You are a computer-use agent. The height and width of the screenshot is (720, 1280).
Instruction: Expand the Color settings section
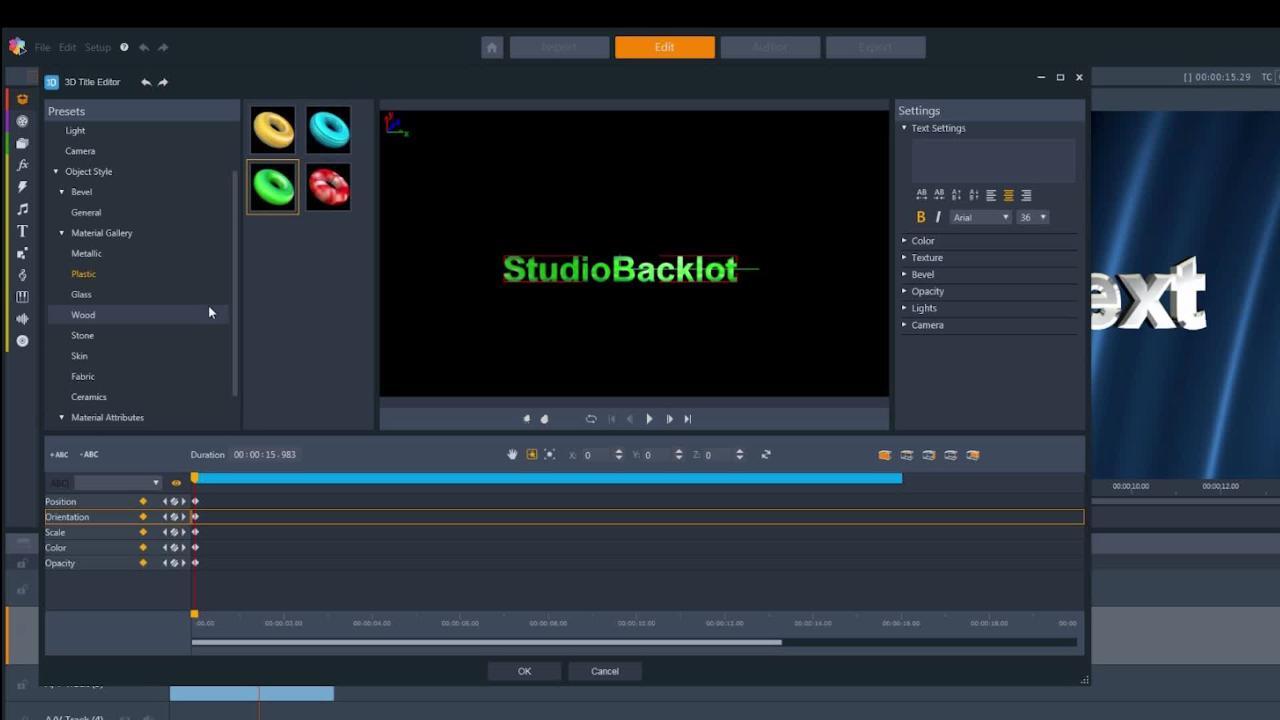tap(904, 241)
